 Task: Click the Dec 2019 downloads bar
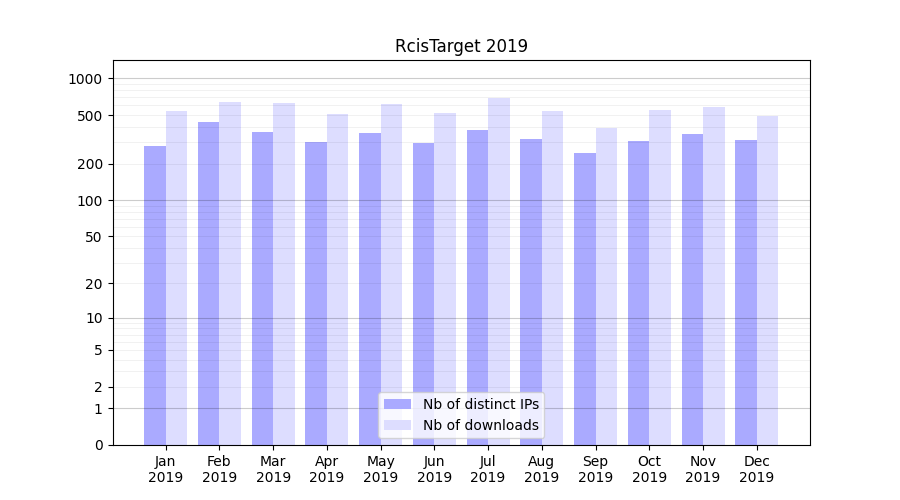[767, 280]
